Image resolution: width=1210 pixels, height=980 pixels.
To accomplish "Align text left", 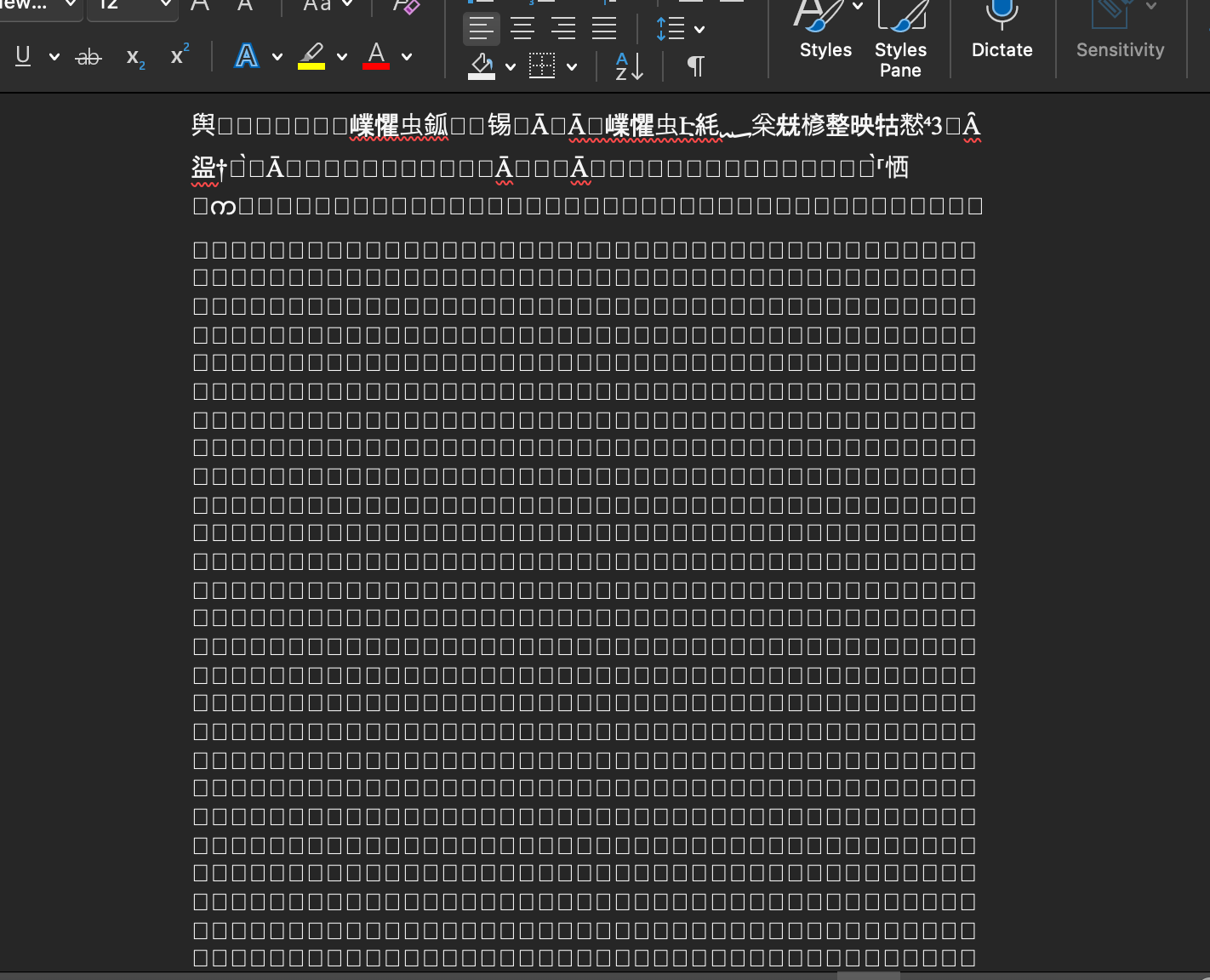I will point(482,29).
